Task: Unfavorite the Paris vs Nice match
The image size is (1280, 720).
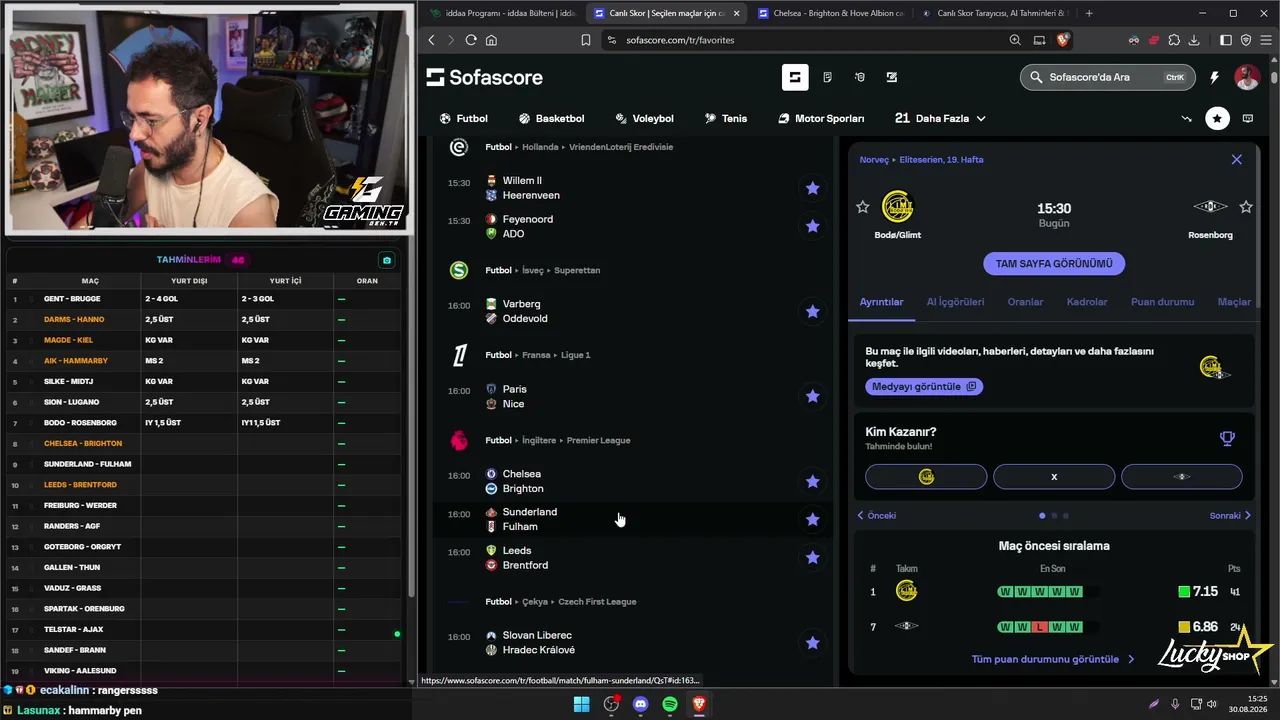Action: (x=812, y=396)
